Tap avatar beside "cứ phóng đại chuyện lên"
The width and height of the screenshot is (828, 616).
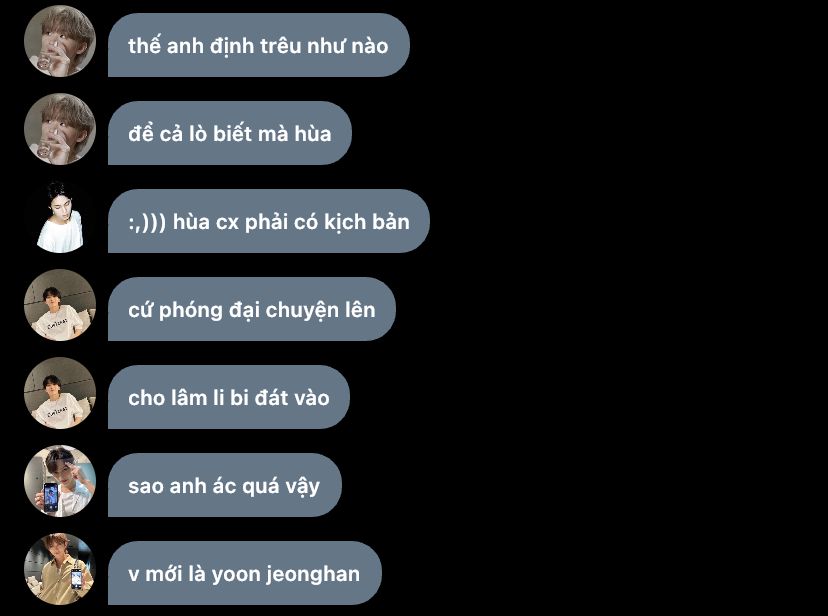[x=60, y=305]
